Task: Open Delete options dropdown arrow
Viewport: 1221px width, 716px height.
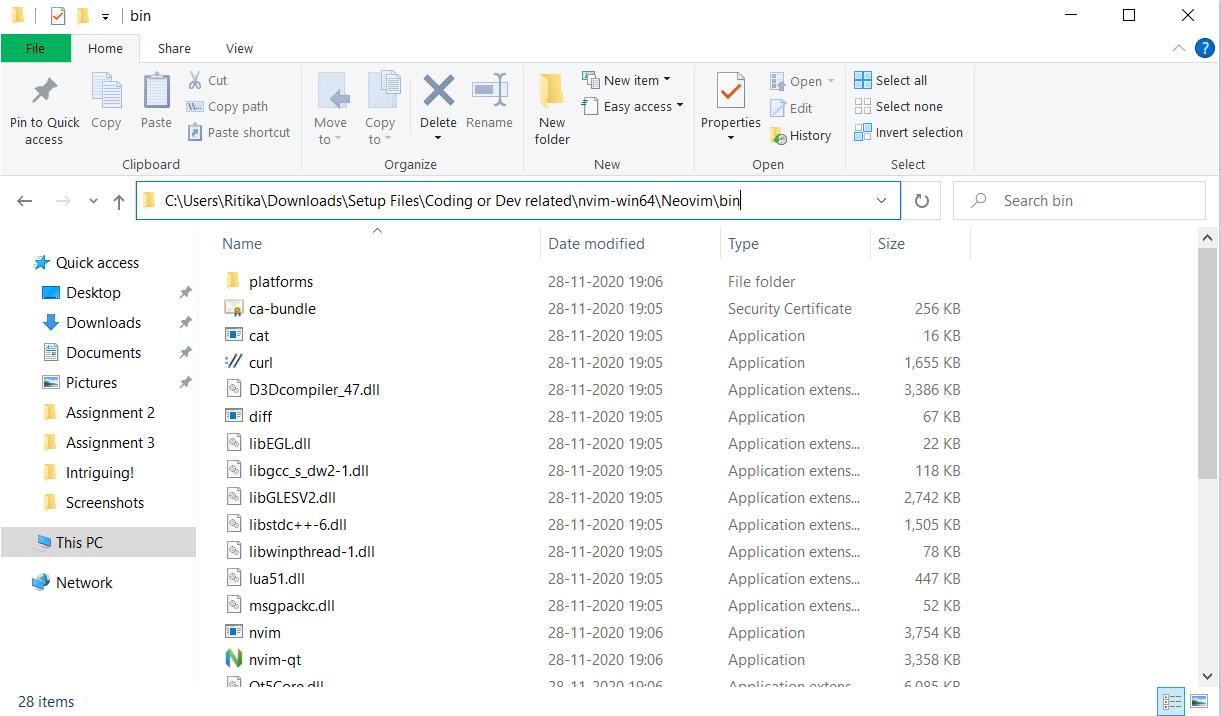Action: (438, 139)
